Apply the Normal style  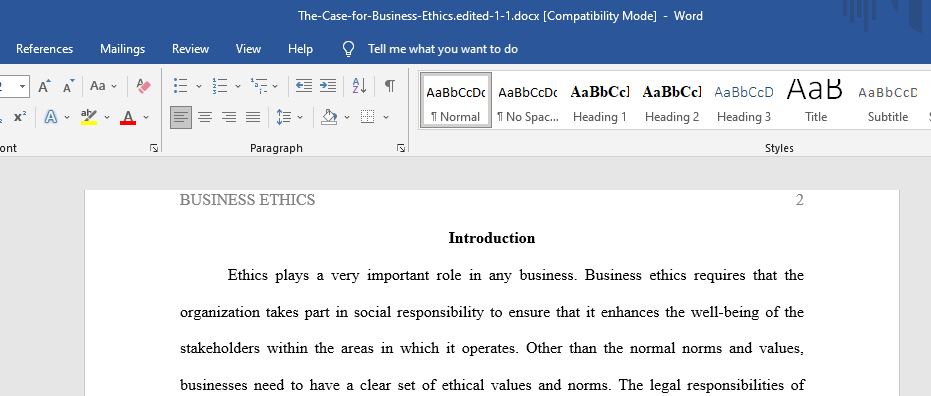point(456,100)
